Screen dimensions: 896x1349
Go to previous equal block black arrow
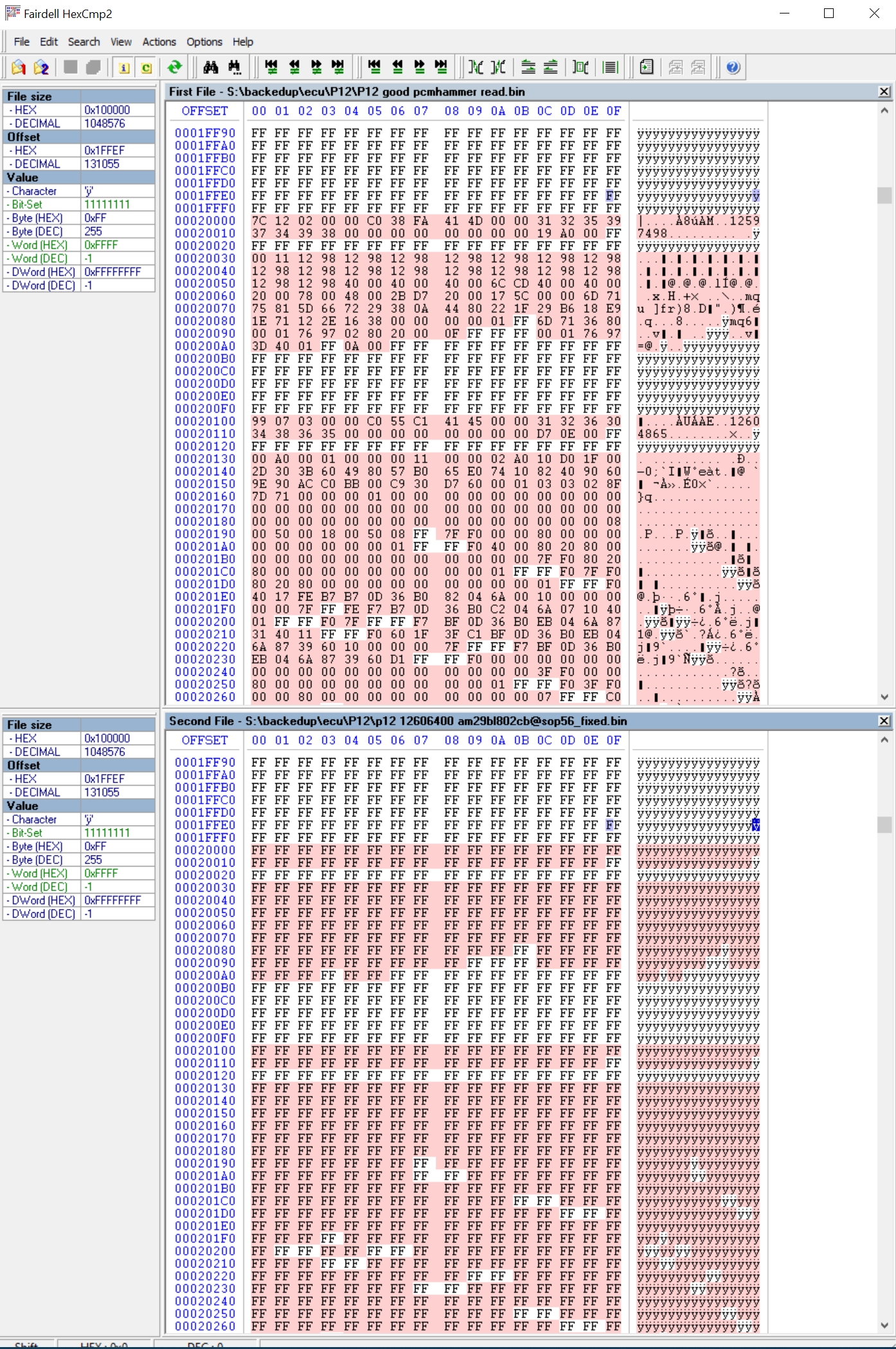398,67
